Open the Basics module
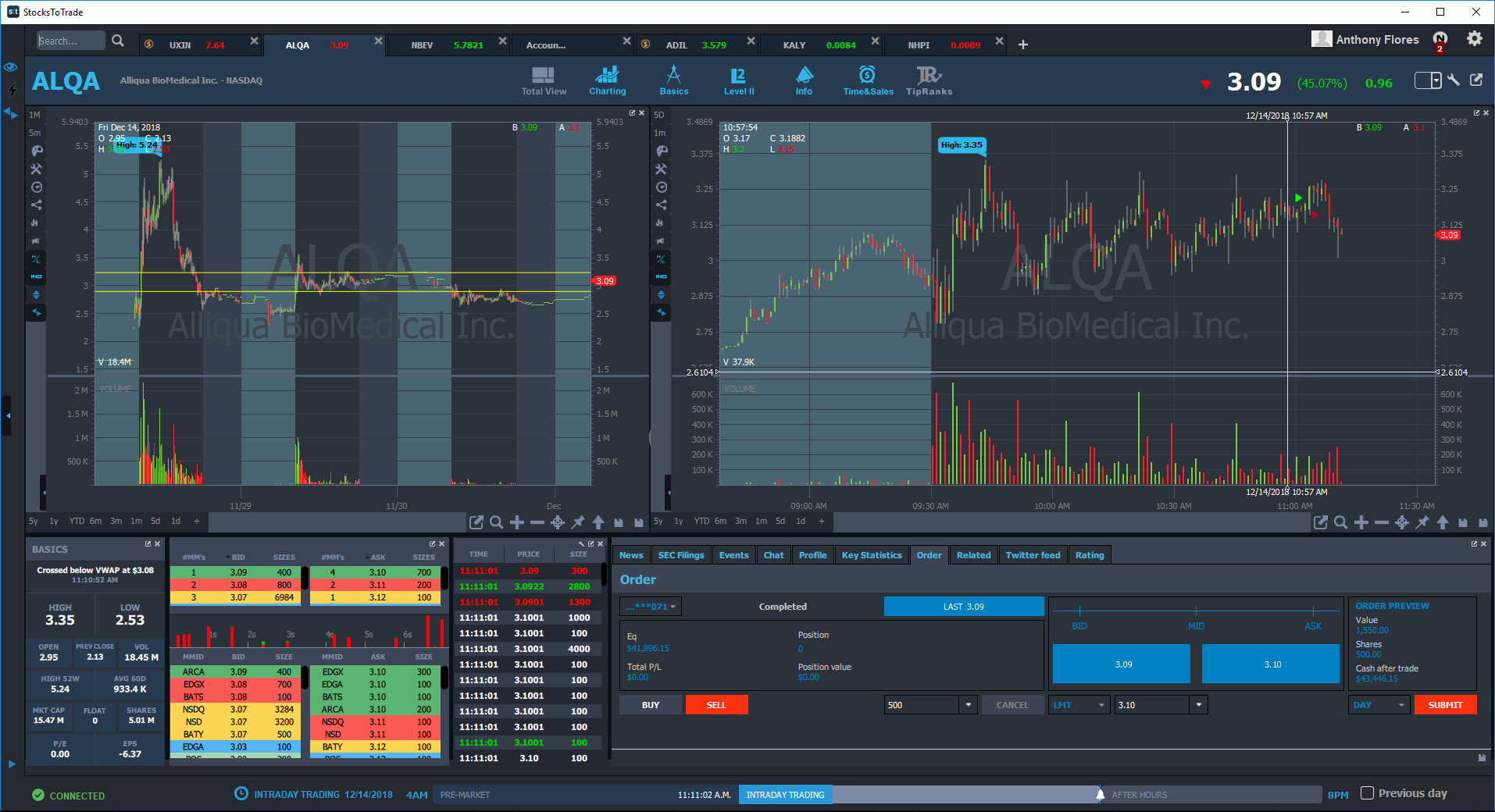The height and width of the screenshot is (812, 1495). (673, 81)
